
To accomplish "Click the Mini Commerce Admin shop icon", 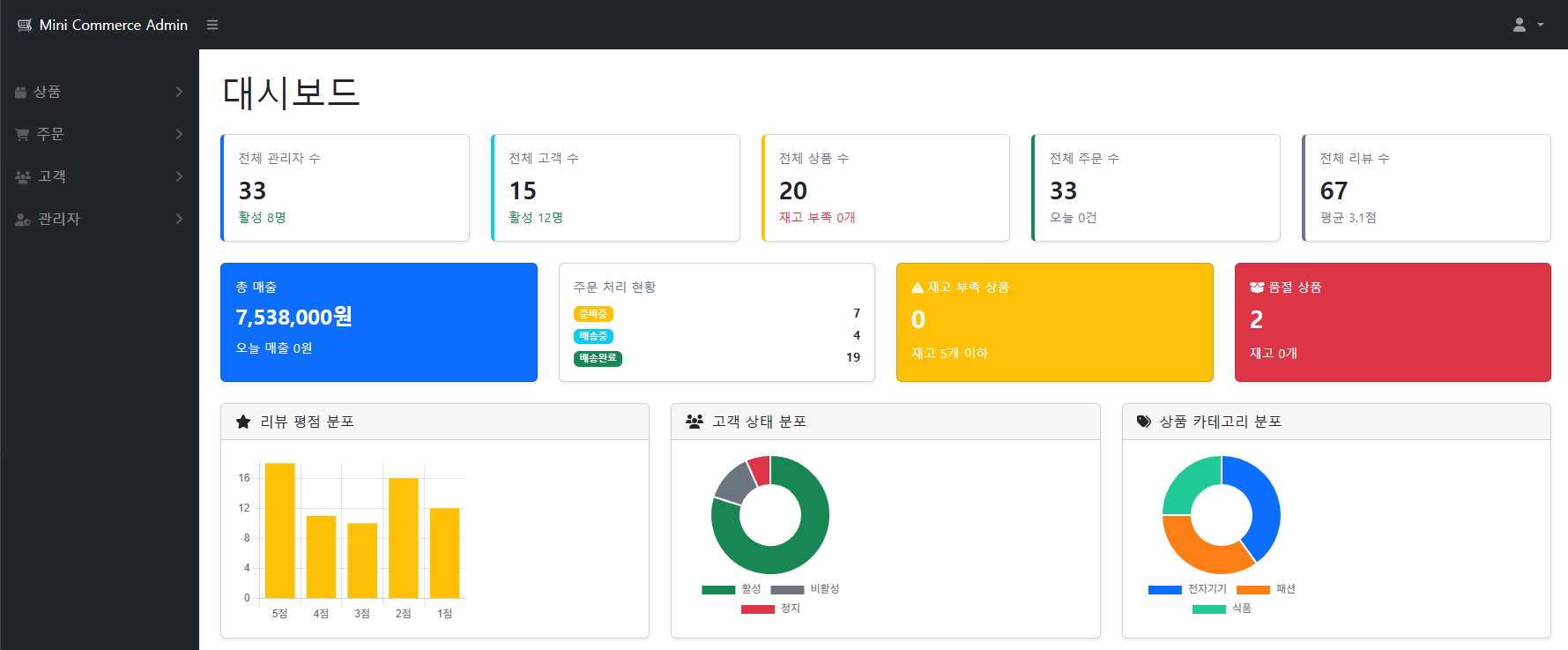I will click(25, 25).
